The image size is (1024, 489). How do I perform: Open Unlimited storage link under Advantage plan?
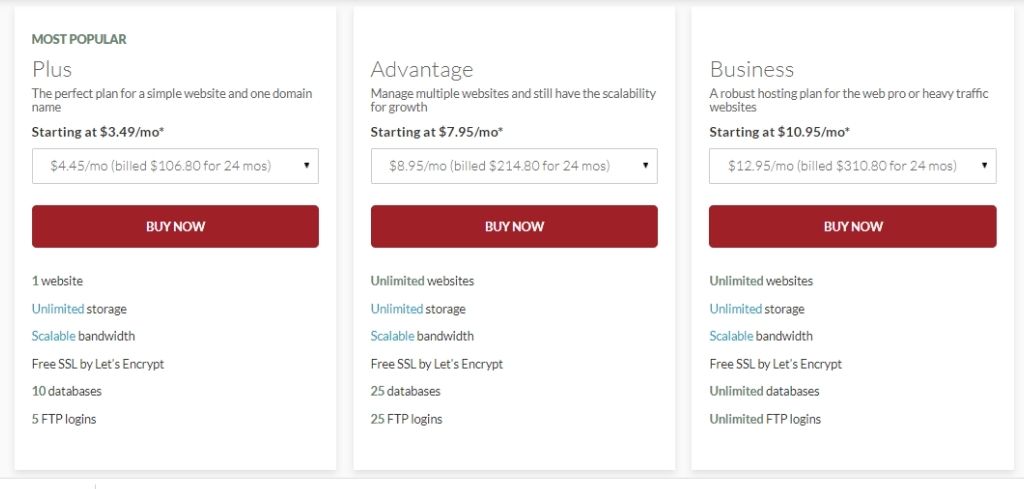(x=396, y=309)
